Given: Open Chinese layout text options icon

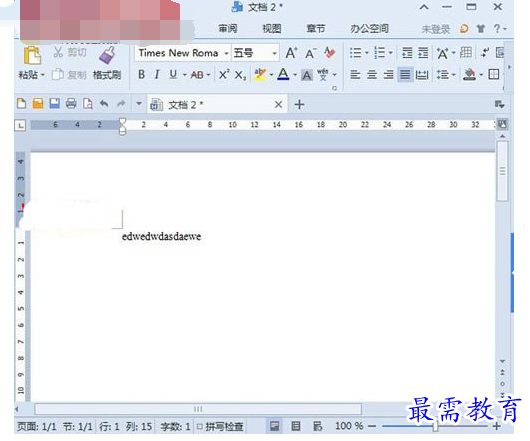Looking at the screenshot, I should click(x=442, y=53).
